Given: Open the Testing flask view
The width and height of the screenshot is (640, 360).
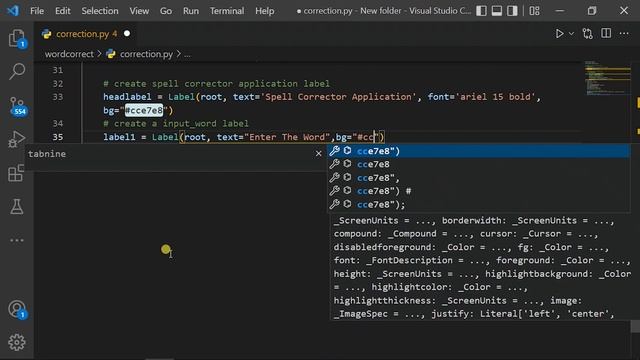Looking at the screenshot, I should 17,207.
